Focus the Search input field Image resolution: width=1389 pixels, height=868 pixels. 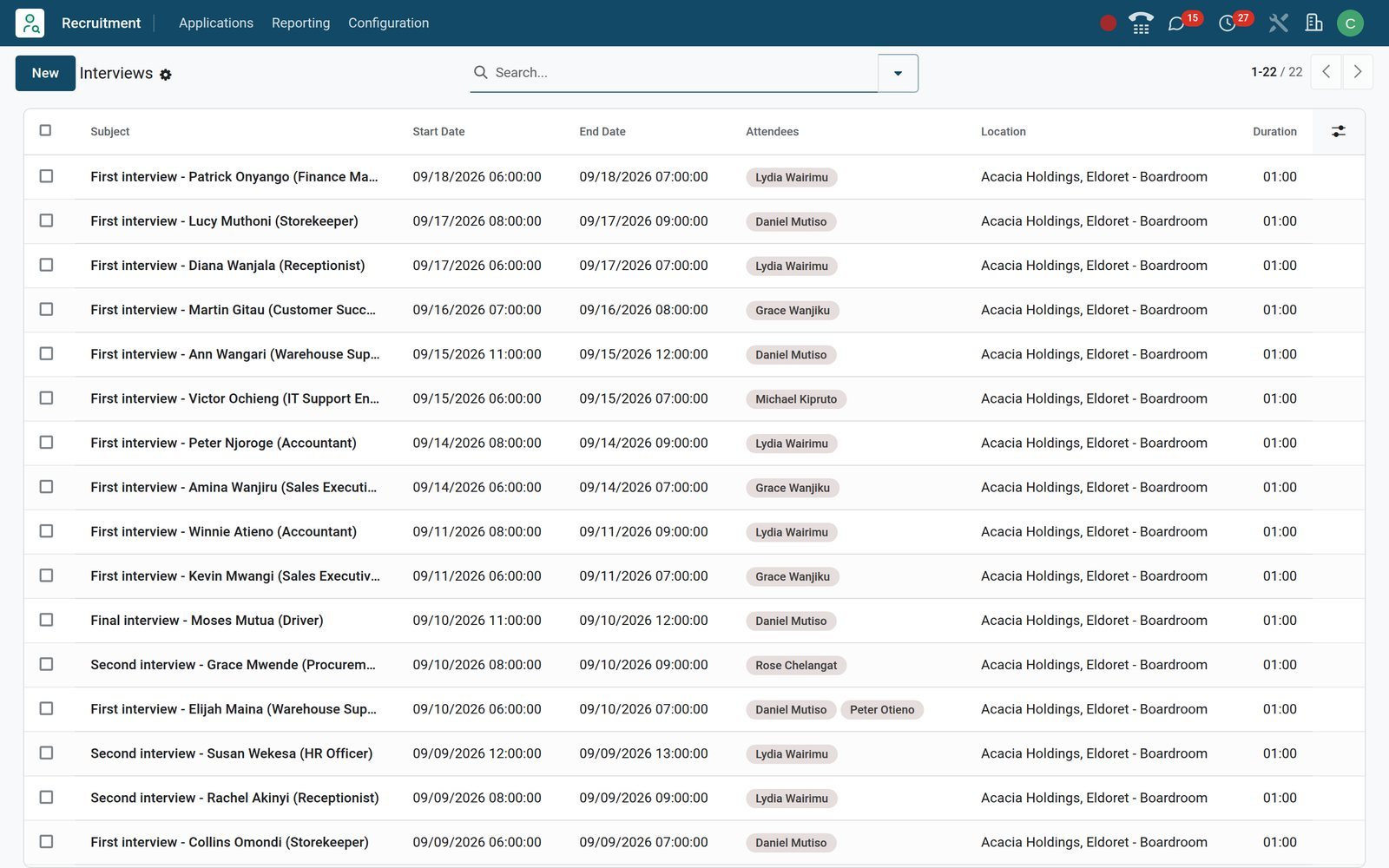[x=681, y=73]
